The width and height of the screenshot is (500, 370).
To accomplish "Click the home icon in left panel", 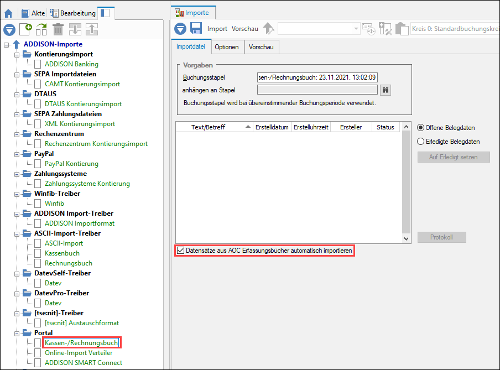I will click(8, 13).
